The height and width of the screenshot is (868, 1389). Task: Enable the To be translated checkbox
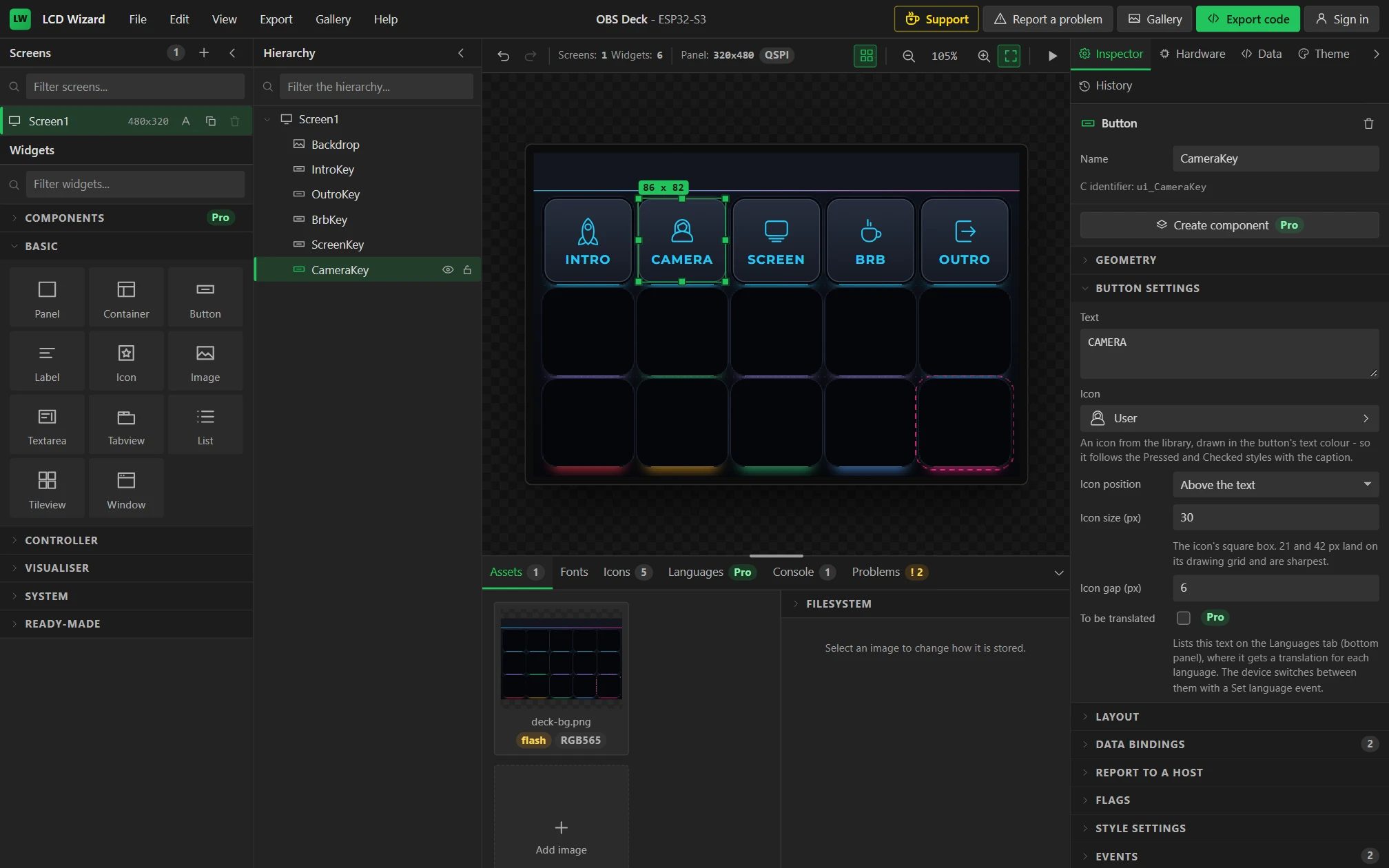[x=1183, y=618]
